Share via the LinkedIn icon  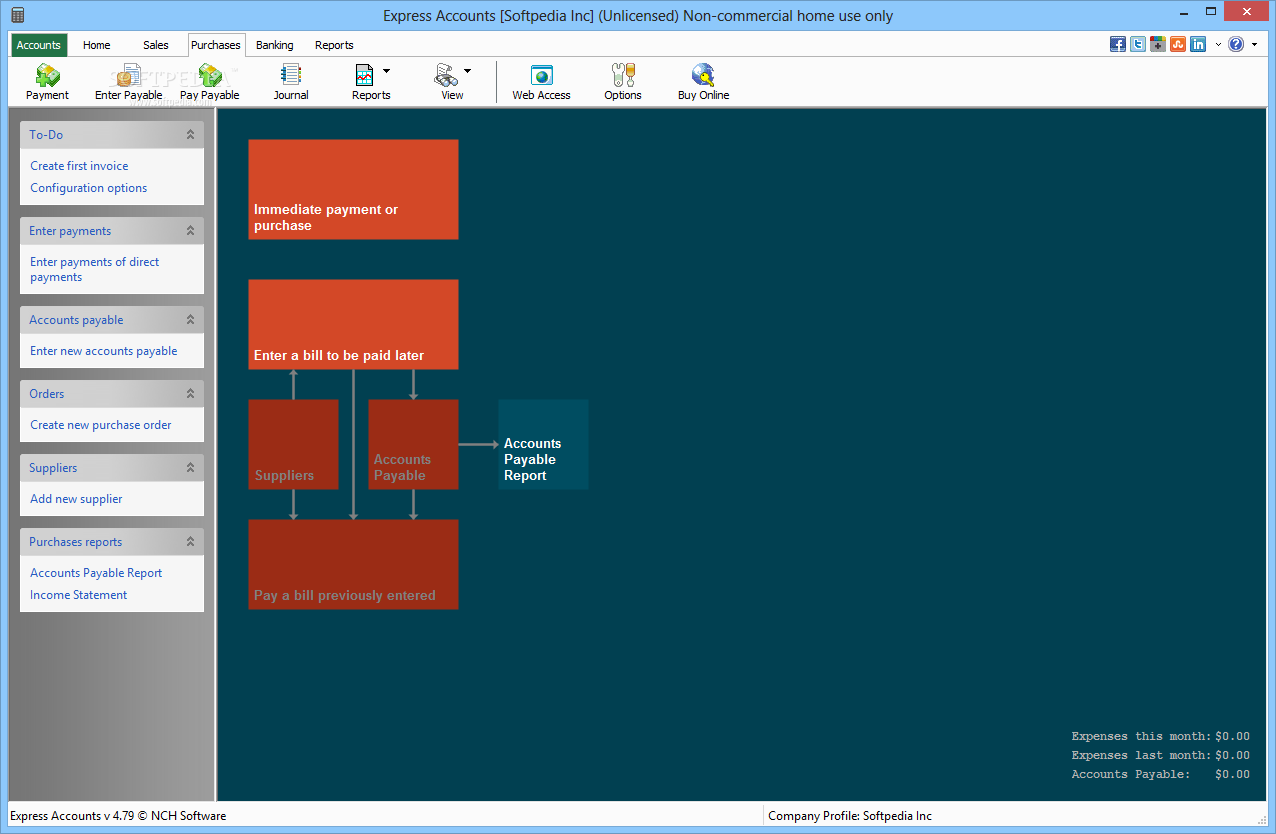[x=1198, y=44]
